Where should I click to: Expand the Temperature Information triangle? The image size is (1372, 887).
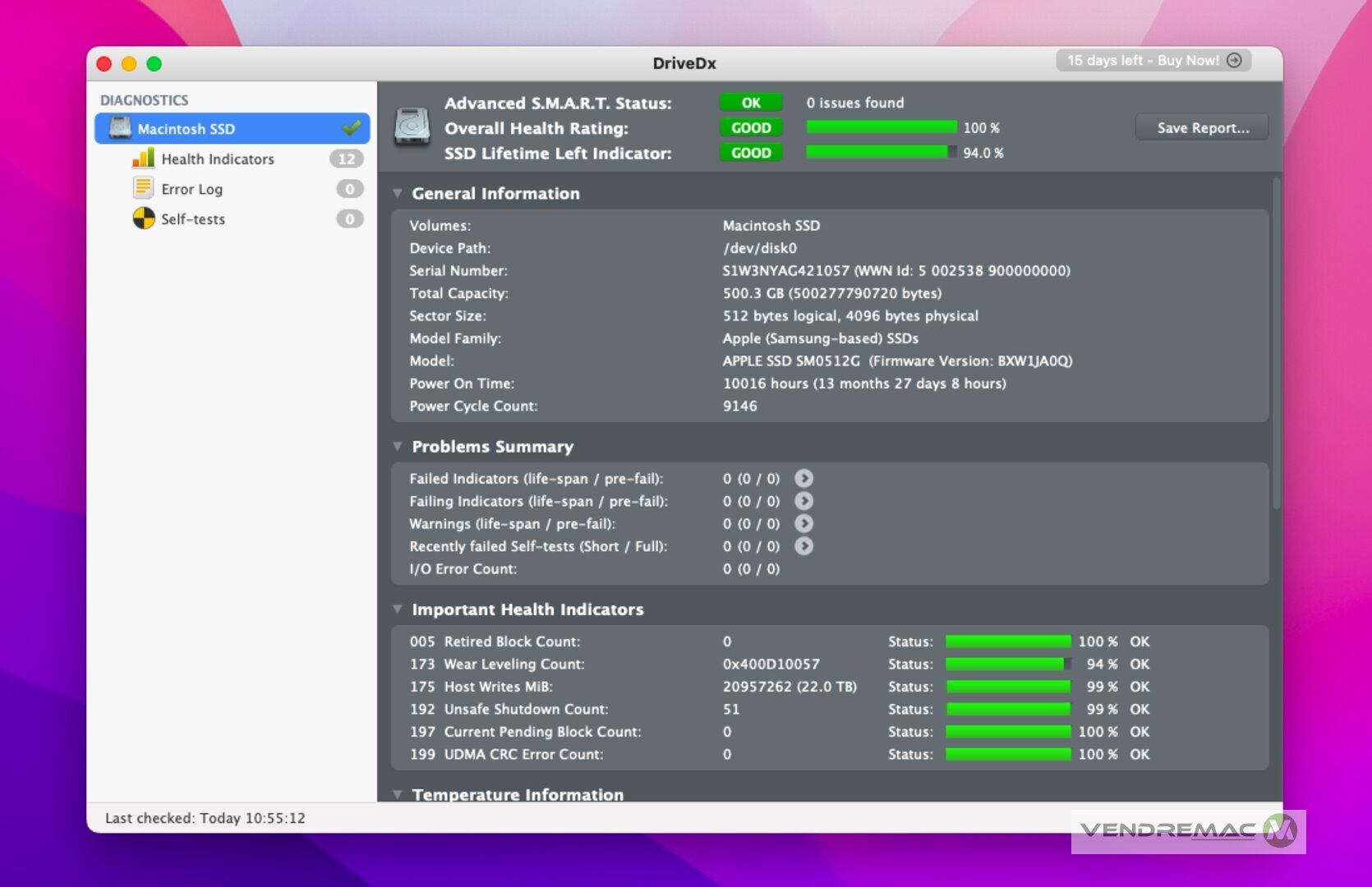coord(398,794)
